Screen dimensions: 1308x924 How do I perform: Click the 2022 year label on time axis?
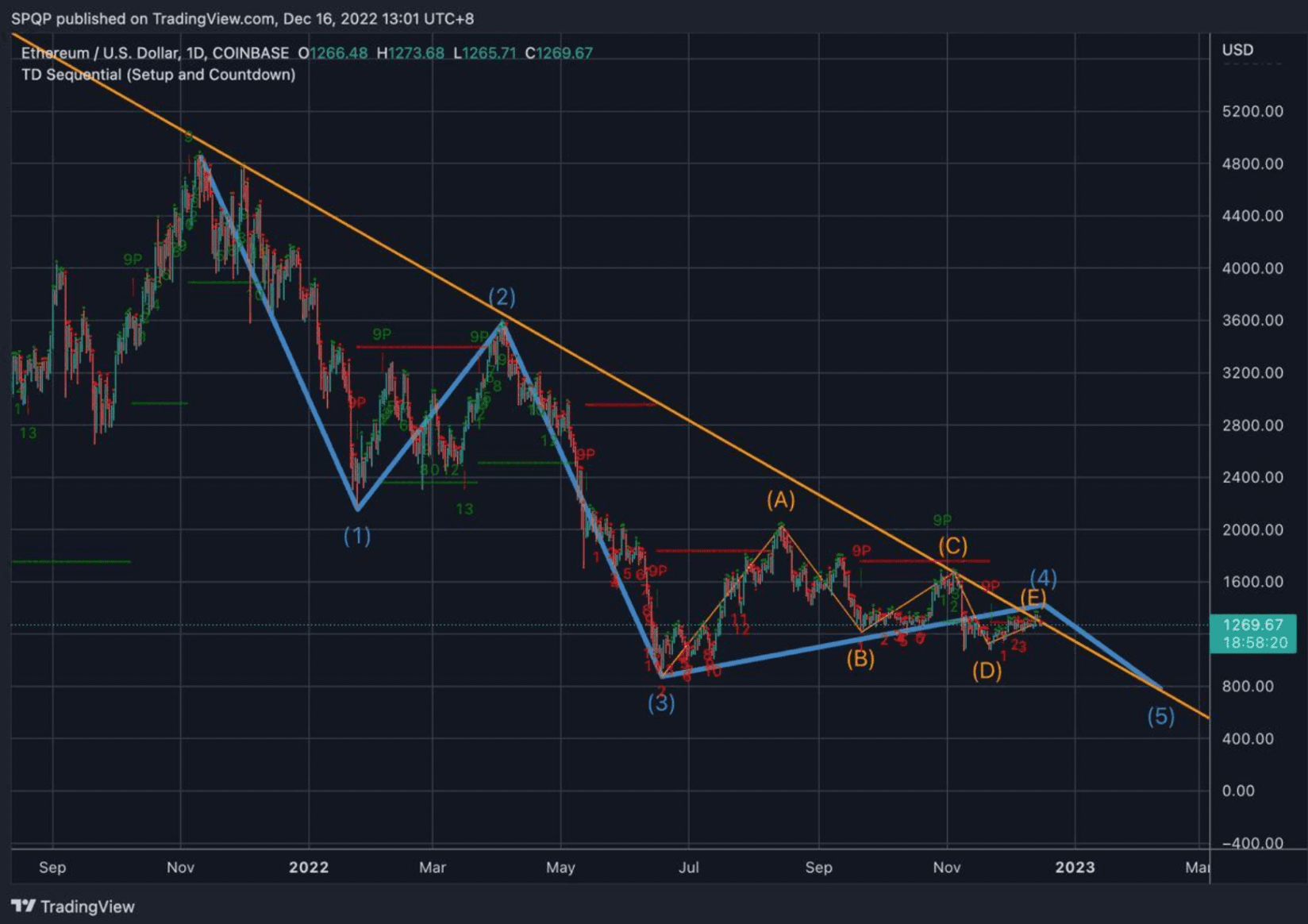point(309,867)
